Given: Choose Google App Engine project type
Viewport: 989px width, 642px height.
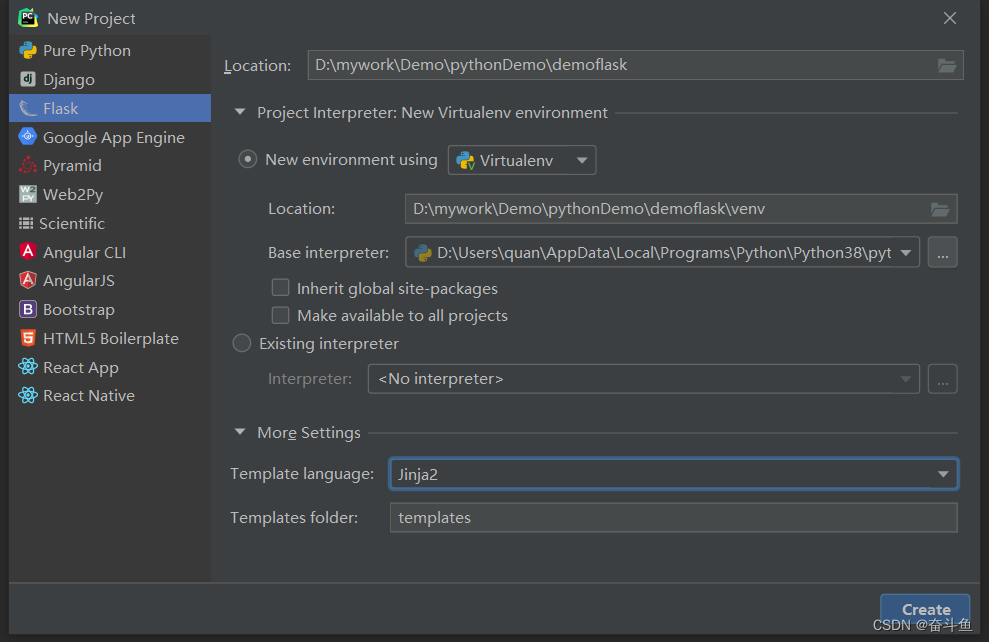Looking at the screenshot, I should (110, 137).
